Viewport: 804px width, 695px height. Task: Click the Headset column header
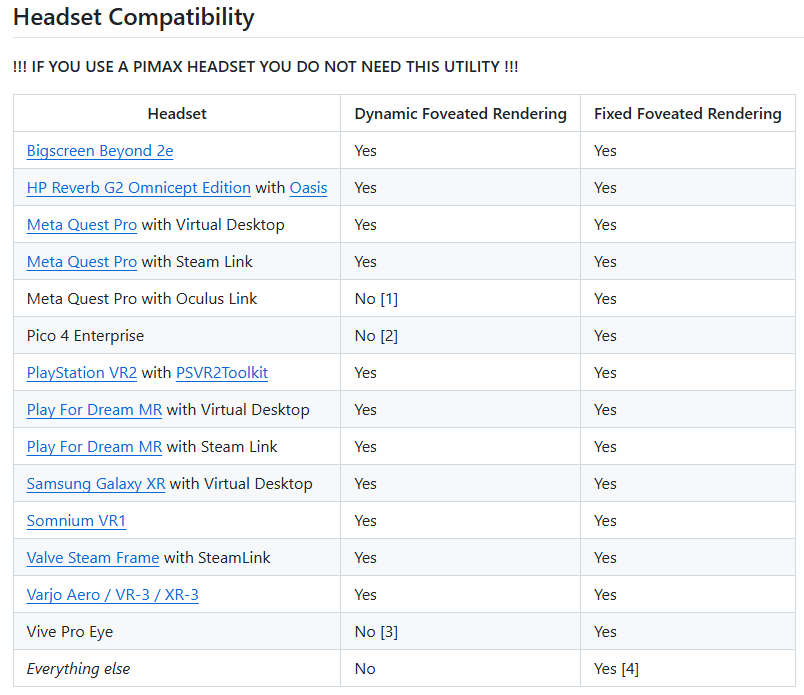177,113
